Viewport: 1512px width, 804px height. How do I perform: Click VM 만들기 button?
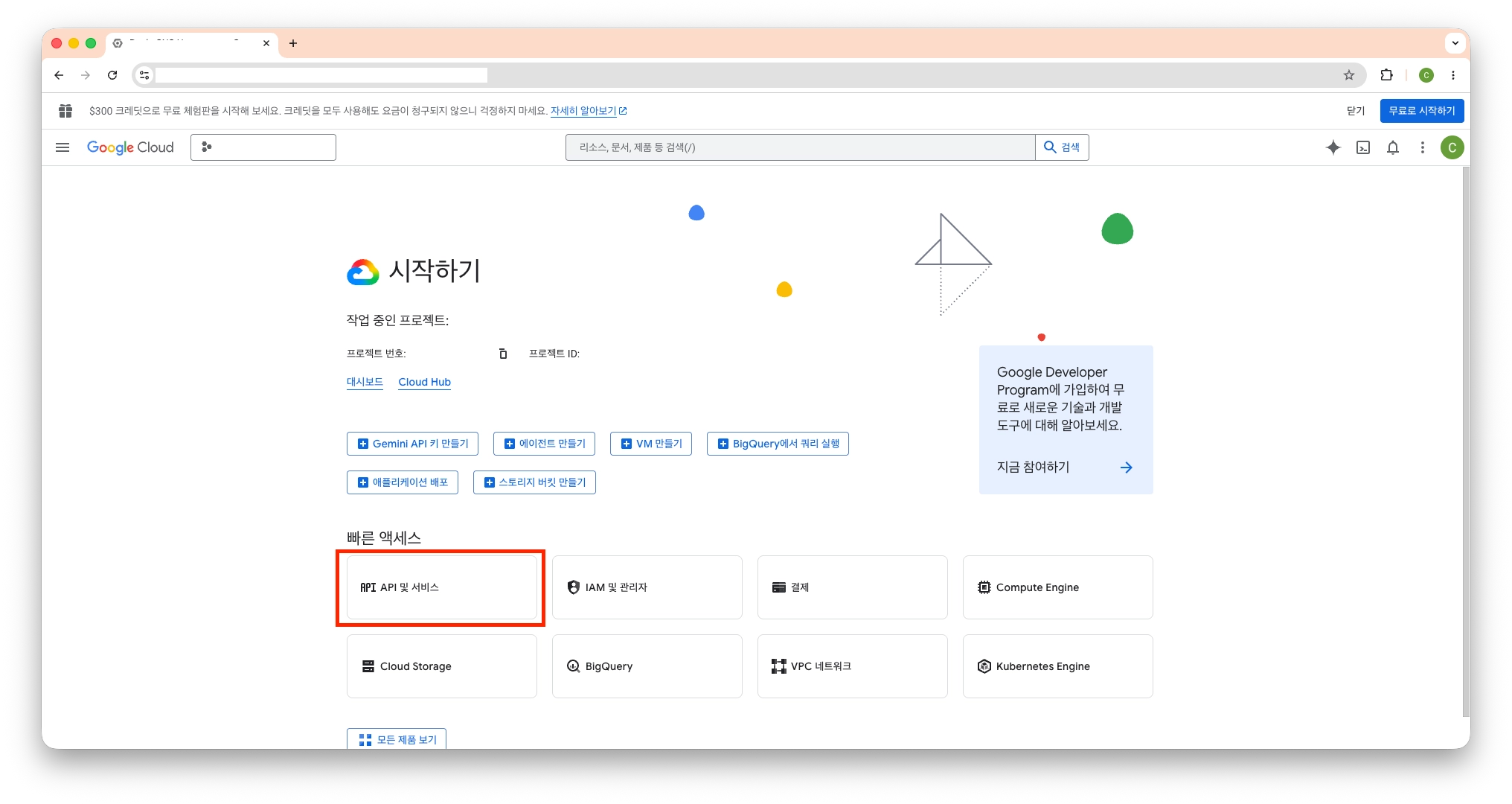pyautogui.click(x=651, y=444)
